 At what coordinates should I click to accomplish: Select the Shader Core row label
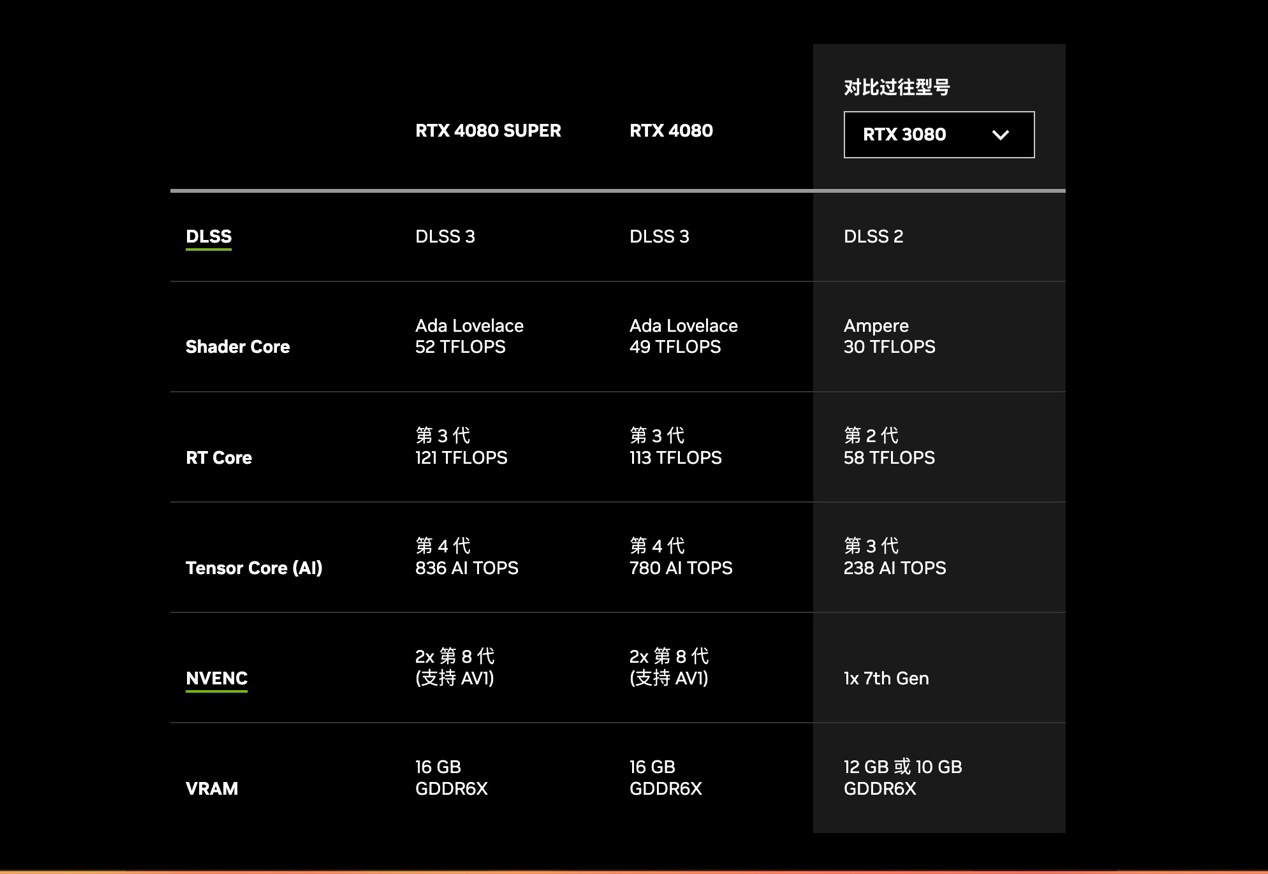pyautogui.click(x=237, y=346)
